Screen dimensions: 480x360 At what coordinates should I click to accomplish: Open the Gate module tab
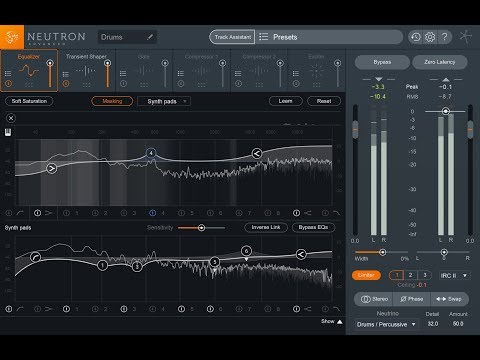(144, 70)
